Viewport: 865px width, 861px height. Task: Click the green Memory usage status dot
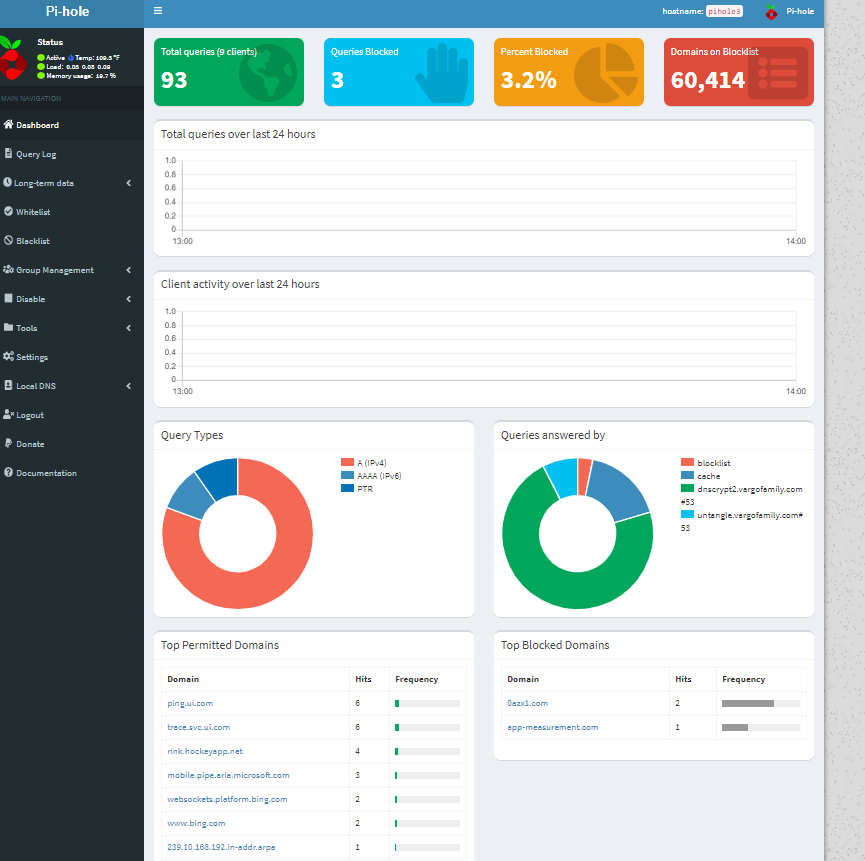[41, 76]
